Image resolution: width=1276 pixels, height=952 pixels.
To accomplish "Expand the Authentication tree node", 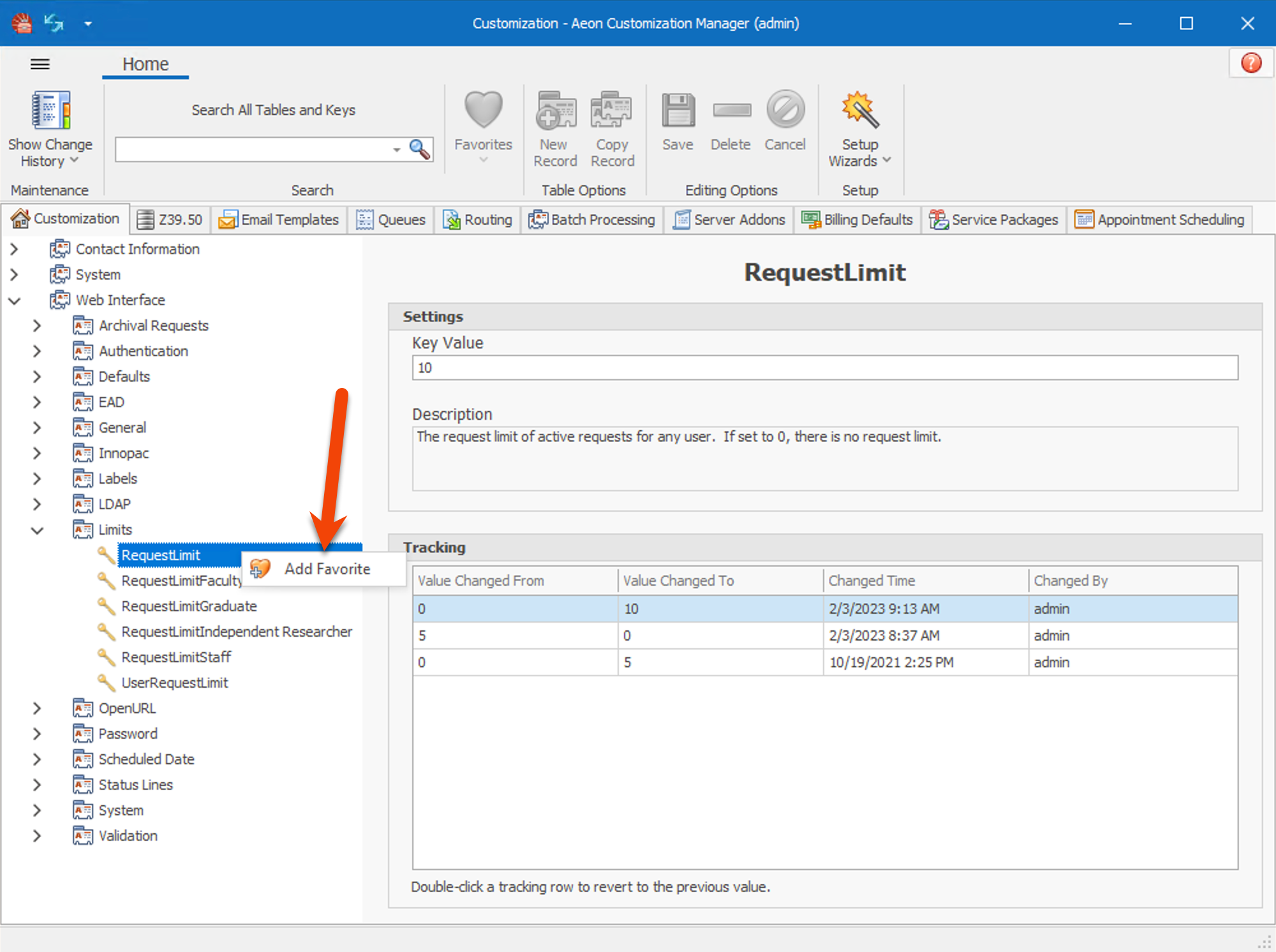I will pos(38,352).
